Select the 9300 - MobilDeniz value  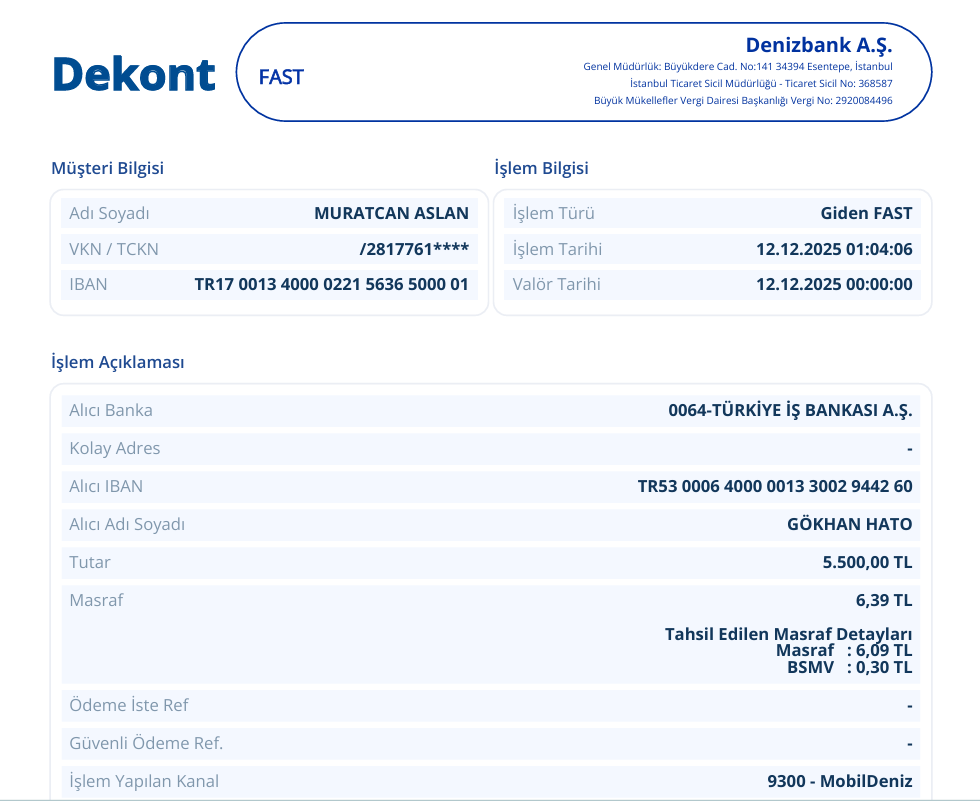840,781
